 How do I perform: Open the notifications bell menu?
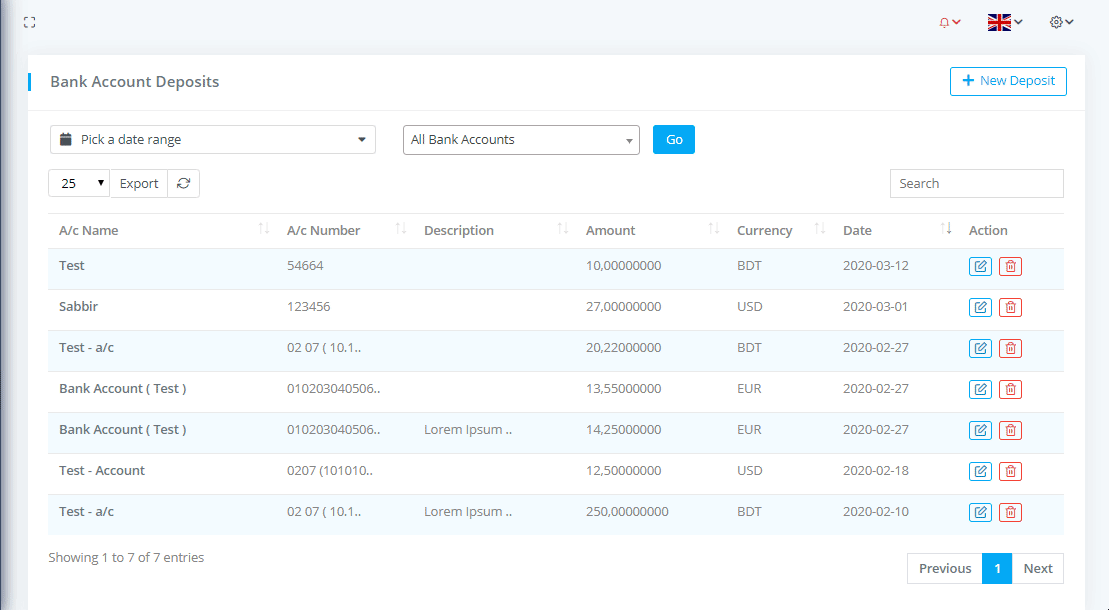tap(949, 22)
